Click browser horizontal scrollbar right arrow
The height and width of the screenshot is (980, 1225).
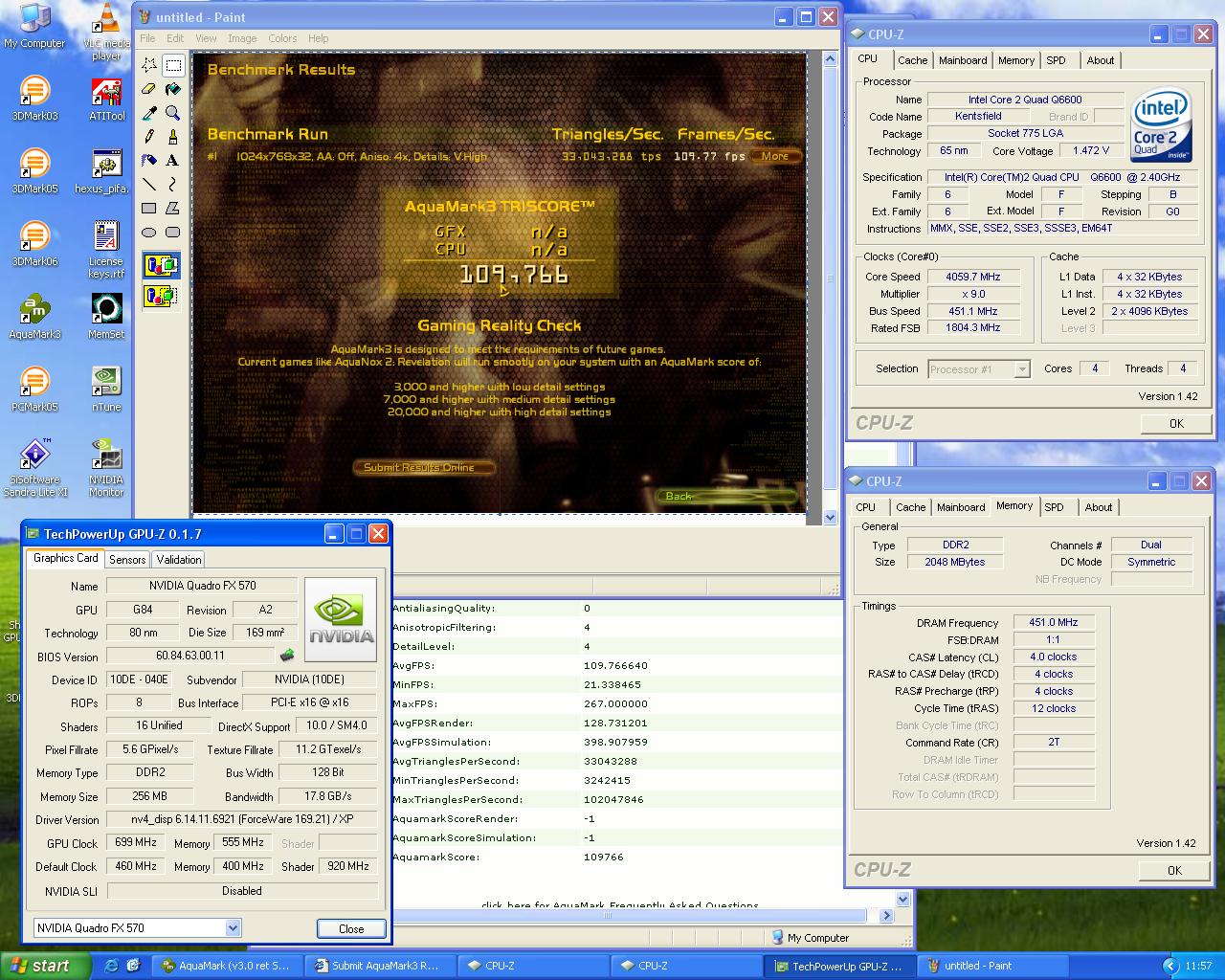pos(886,916)
